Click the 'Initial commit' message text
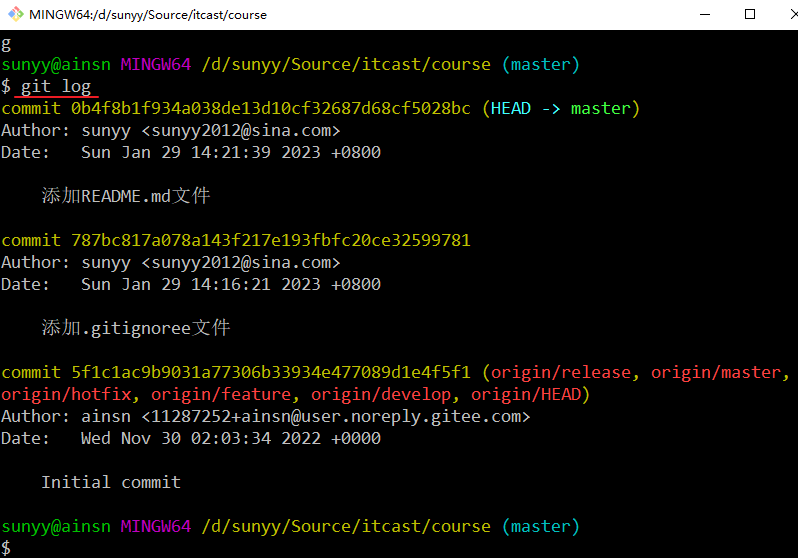798x558 pixels. point(111,482)
